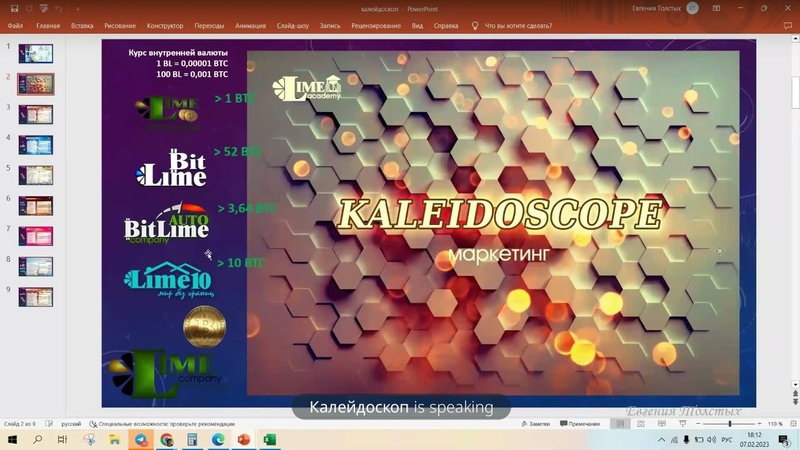Expand the system tray hidden icons chevron
The image size is (800, 450).
[x=661, y=440]
